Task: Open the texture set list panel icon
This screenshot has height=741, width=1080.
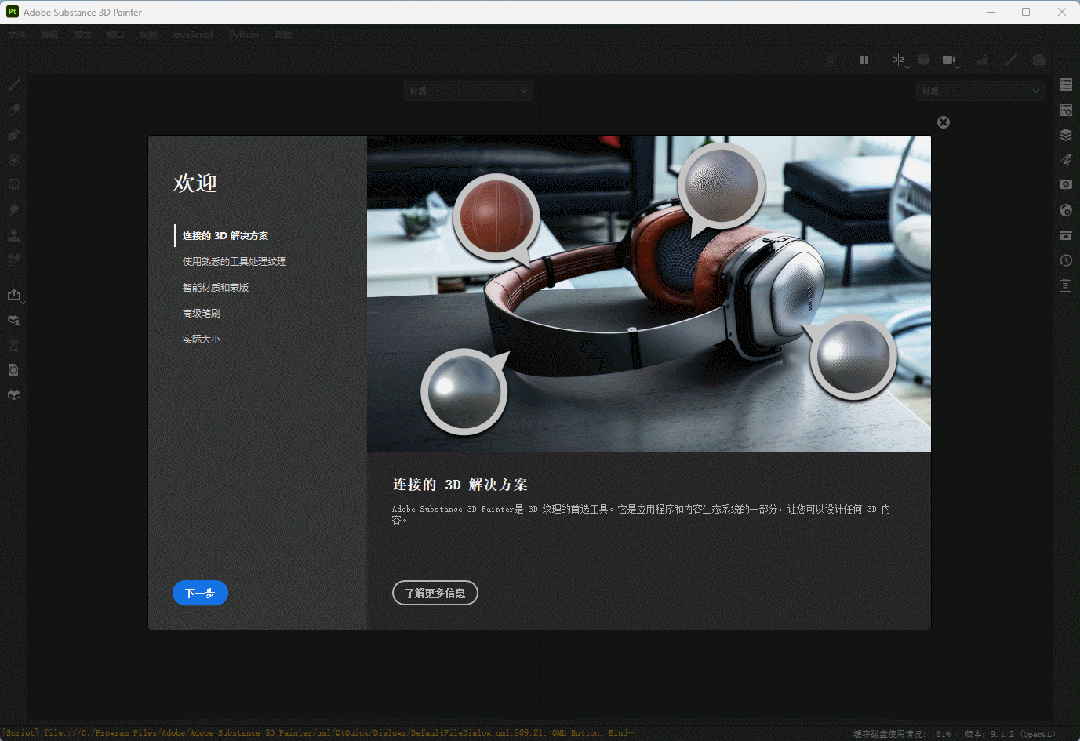Action: pos(1066,85)
